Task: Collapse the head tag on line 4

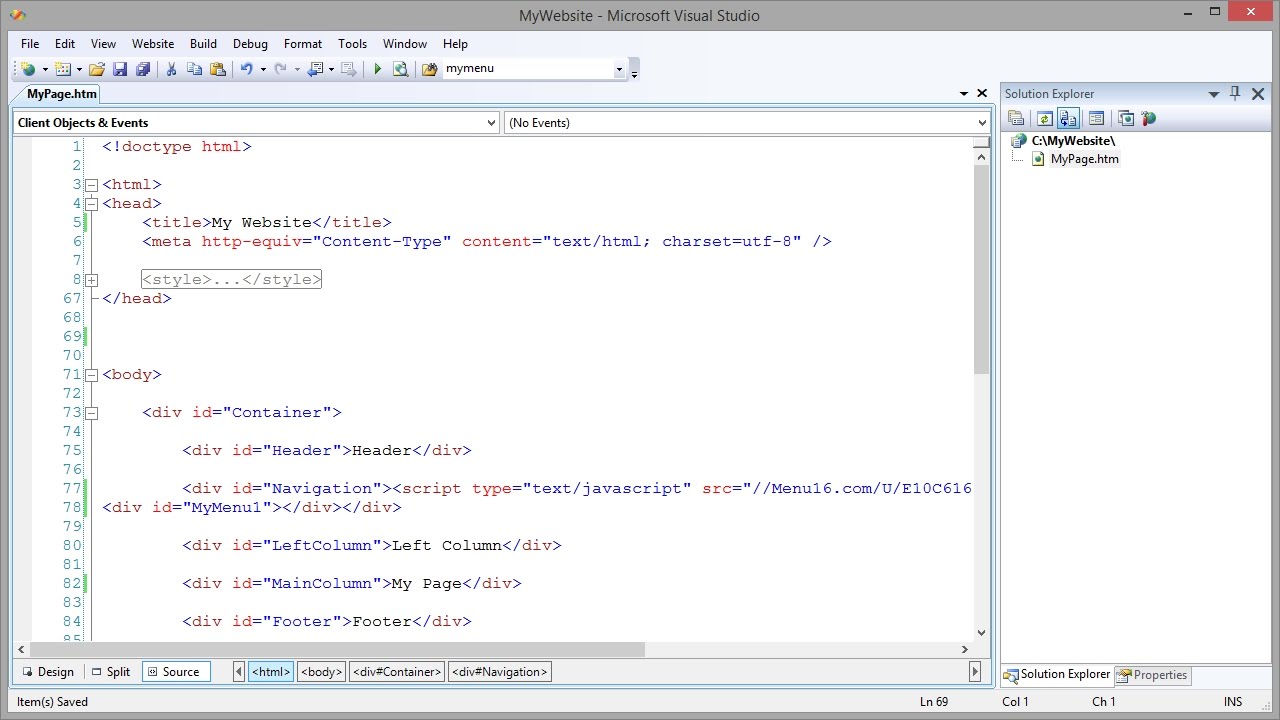Action: click(91, 204)
